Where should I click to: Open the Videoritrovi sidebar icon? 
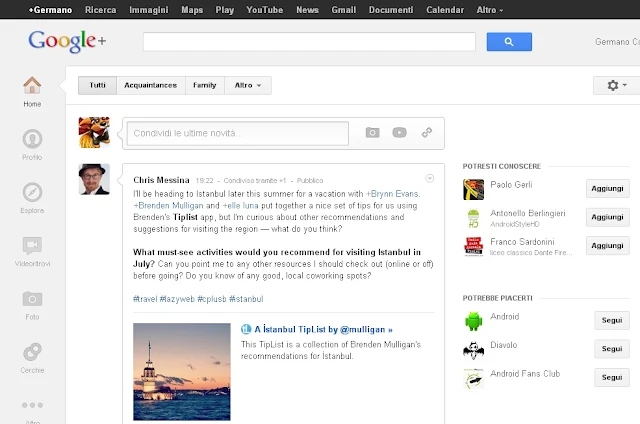click(x=32, y=245)
